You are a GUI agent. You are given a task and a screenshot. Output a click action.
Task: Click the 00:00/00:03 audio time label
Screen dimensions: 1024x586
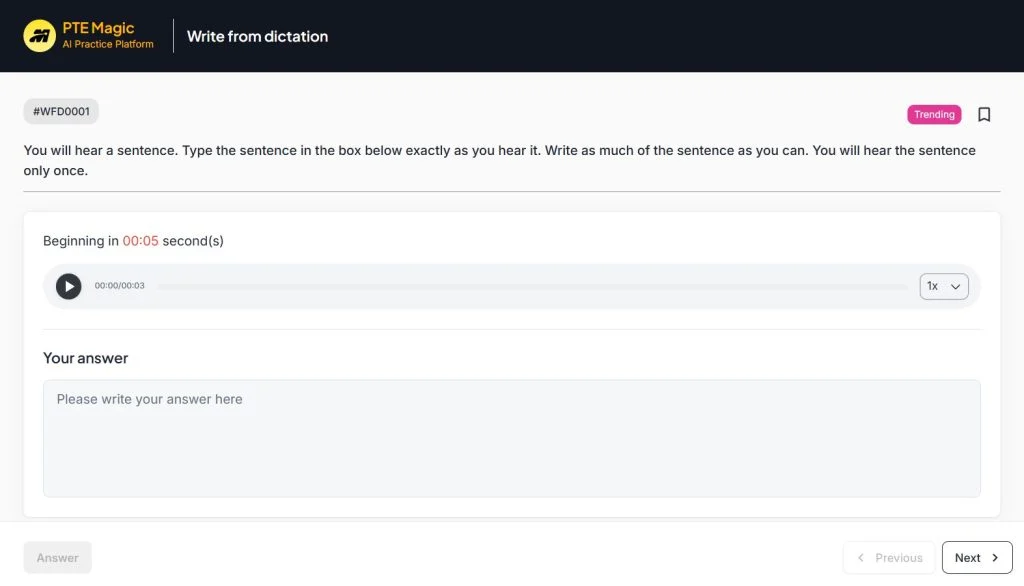click(120, 287)
